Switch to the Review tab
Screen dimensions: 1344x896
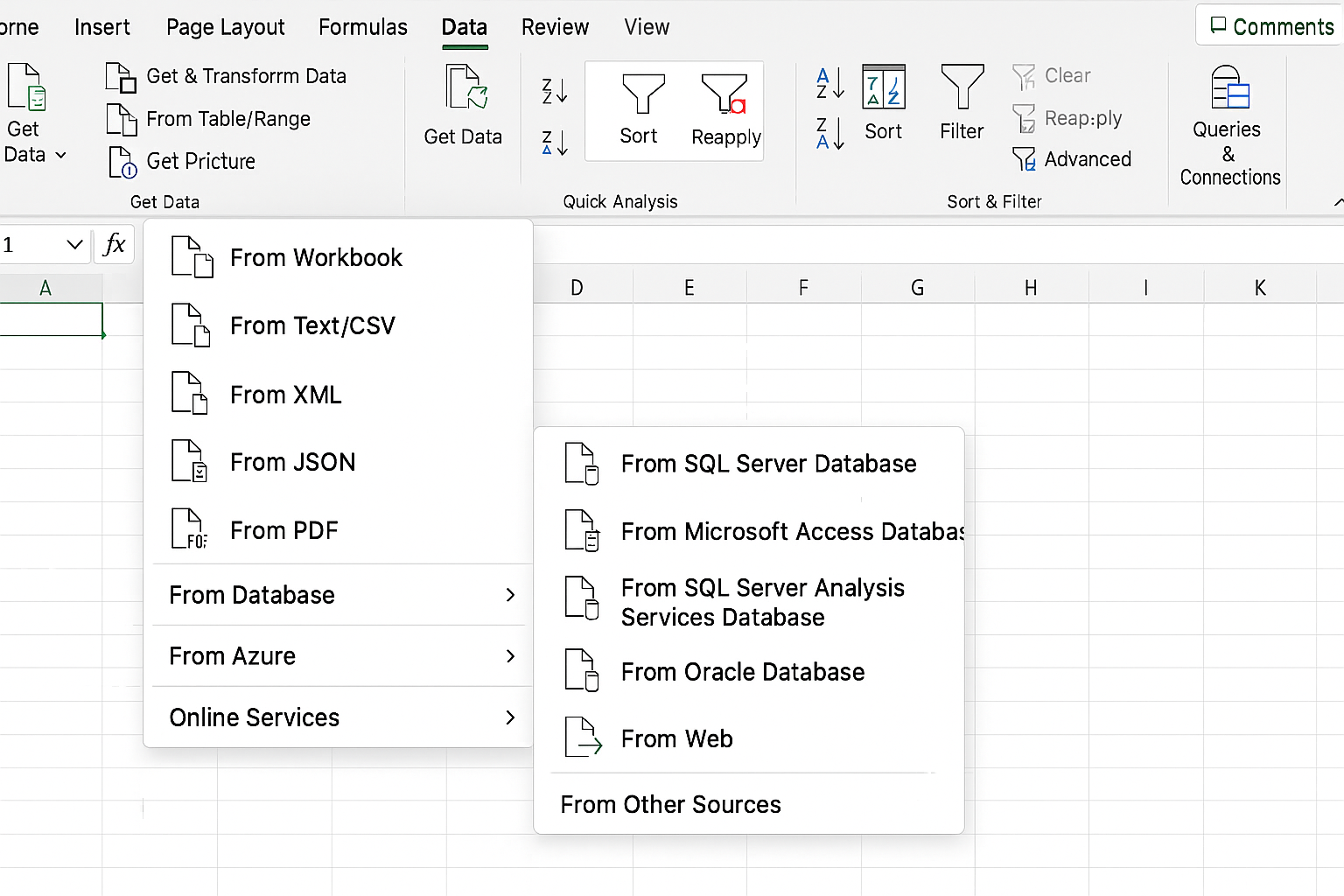[x=555, y=27]
